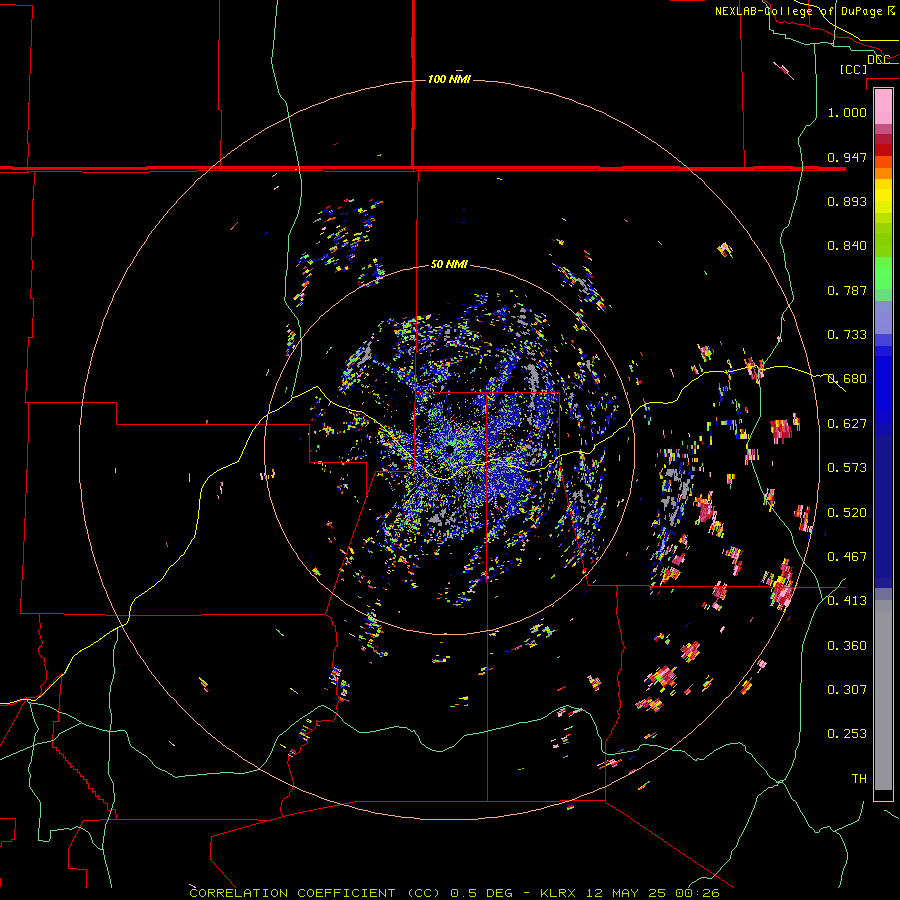Click the KLRX station identifier in the caption

click(x=560, y=893)
